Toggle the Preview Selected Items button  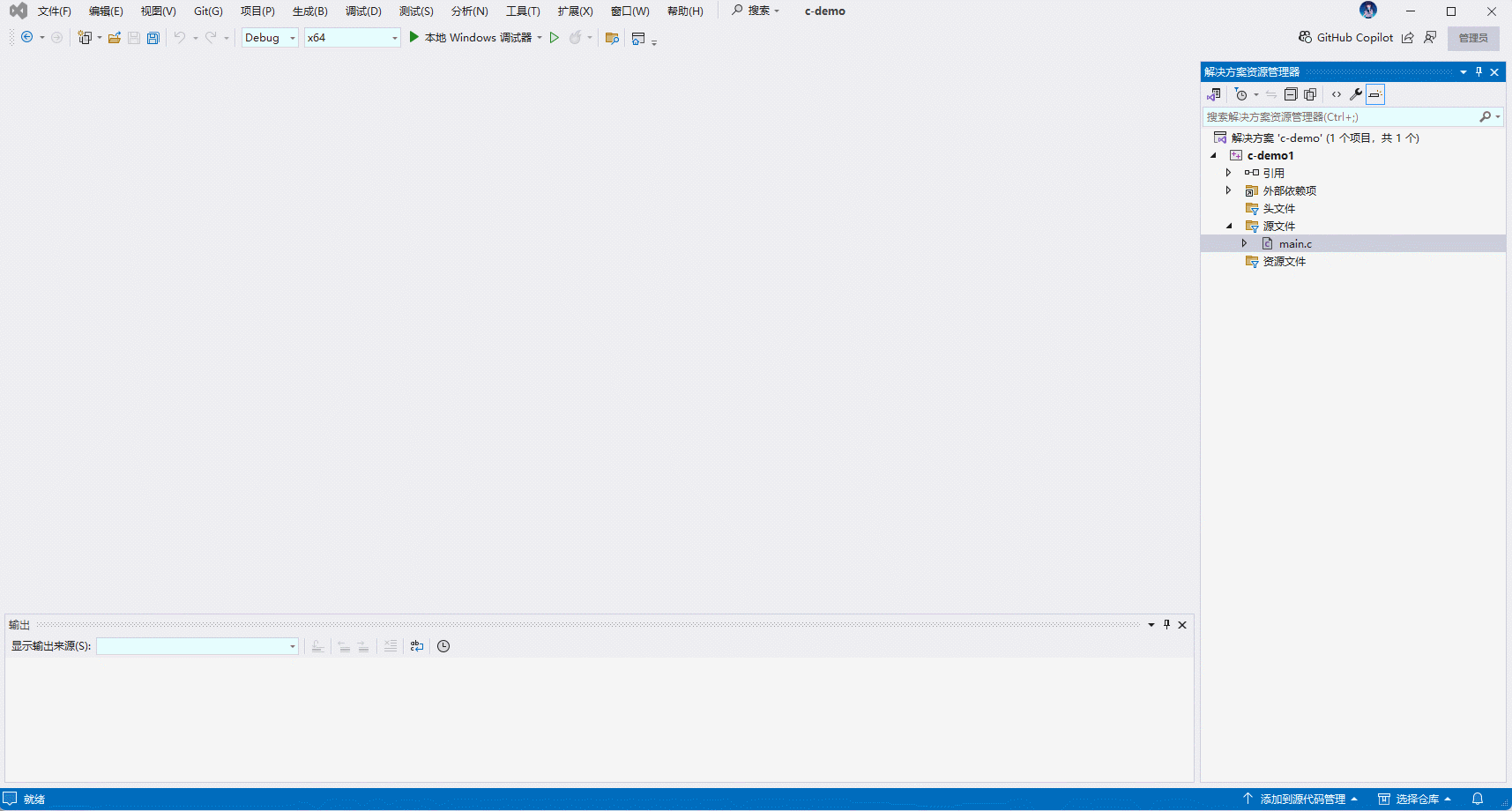[1375, 94]
